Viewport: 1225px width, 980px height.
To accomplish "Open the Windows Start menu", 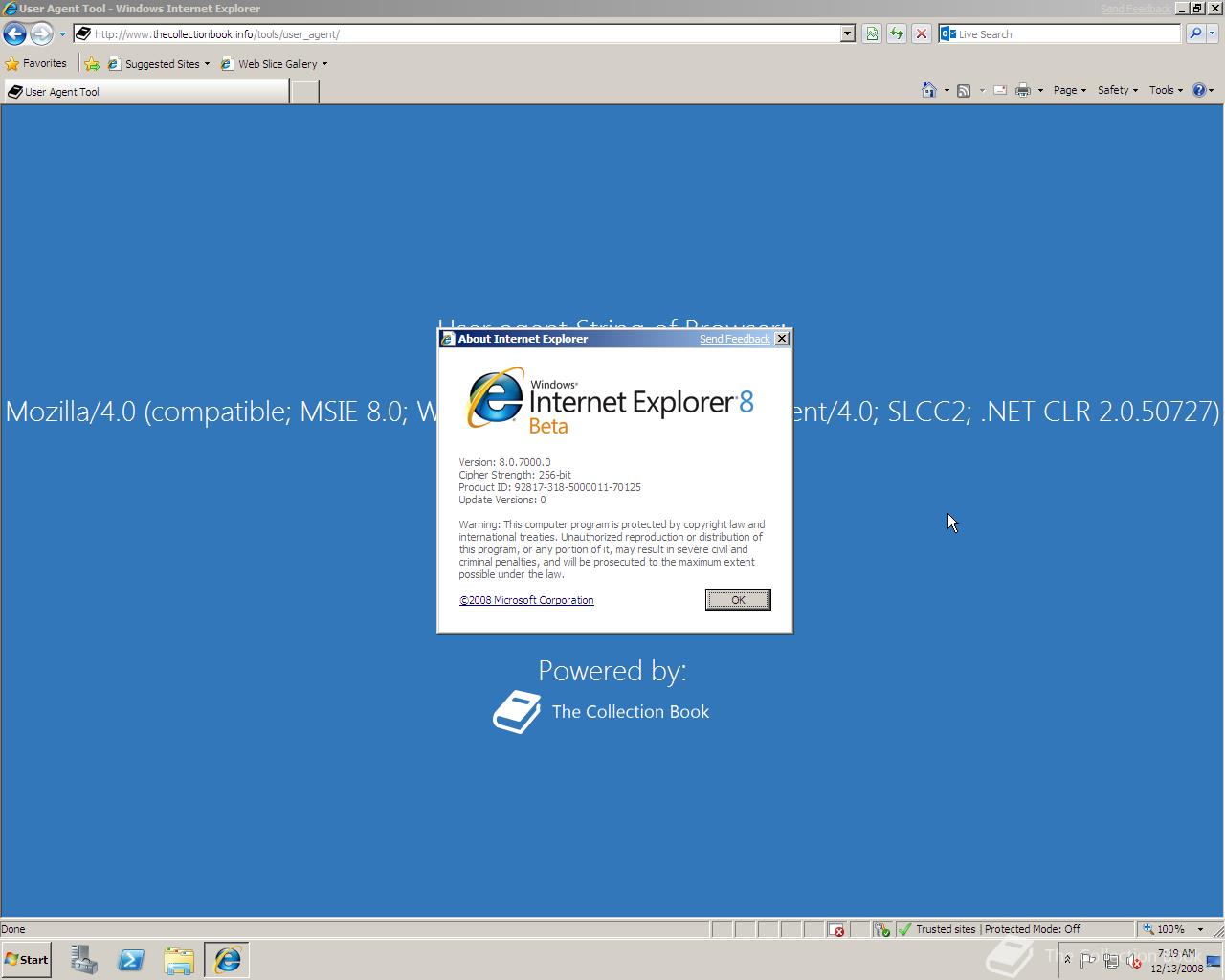I will click(26, 960).
